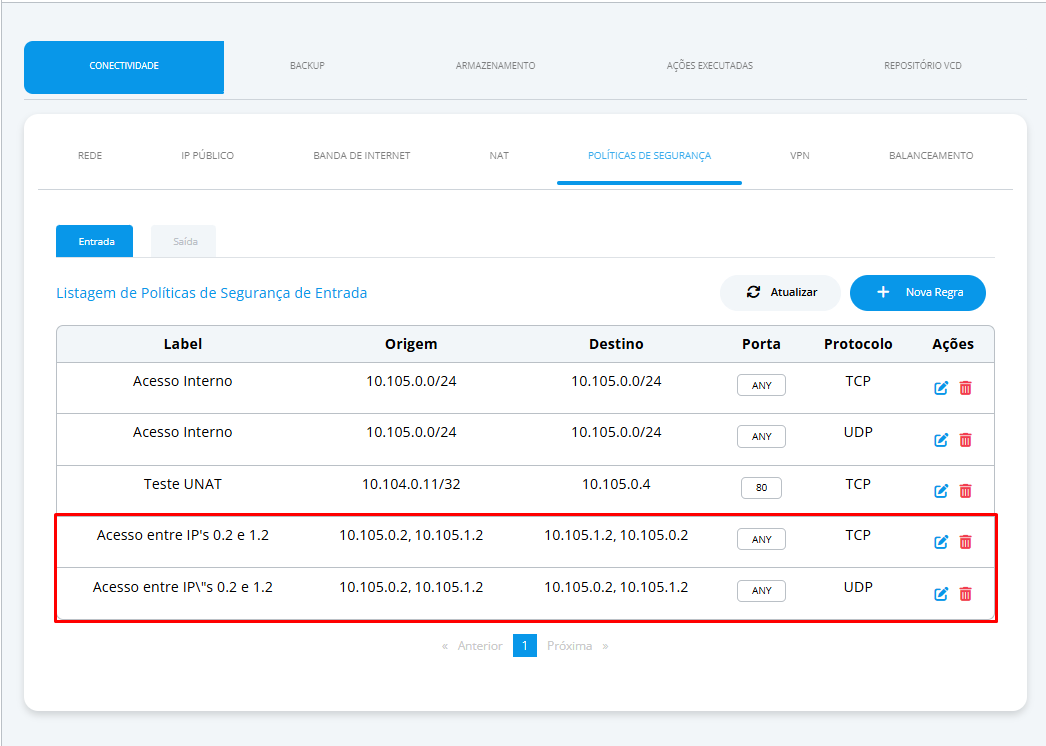The image size is (1046, 746).
Task: Switch to the Backup tab
Action: tap(307, 65)
